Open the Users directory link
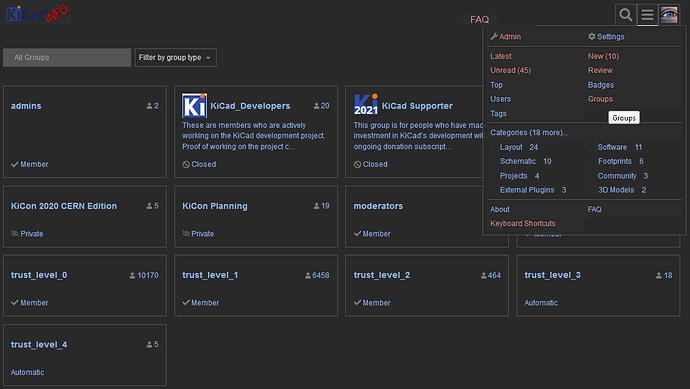The width and height of the screenshot is (690, 389). click(501, 99)
